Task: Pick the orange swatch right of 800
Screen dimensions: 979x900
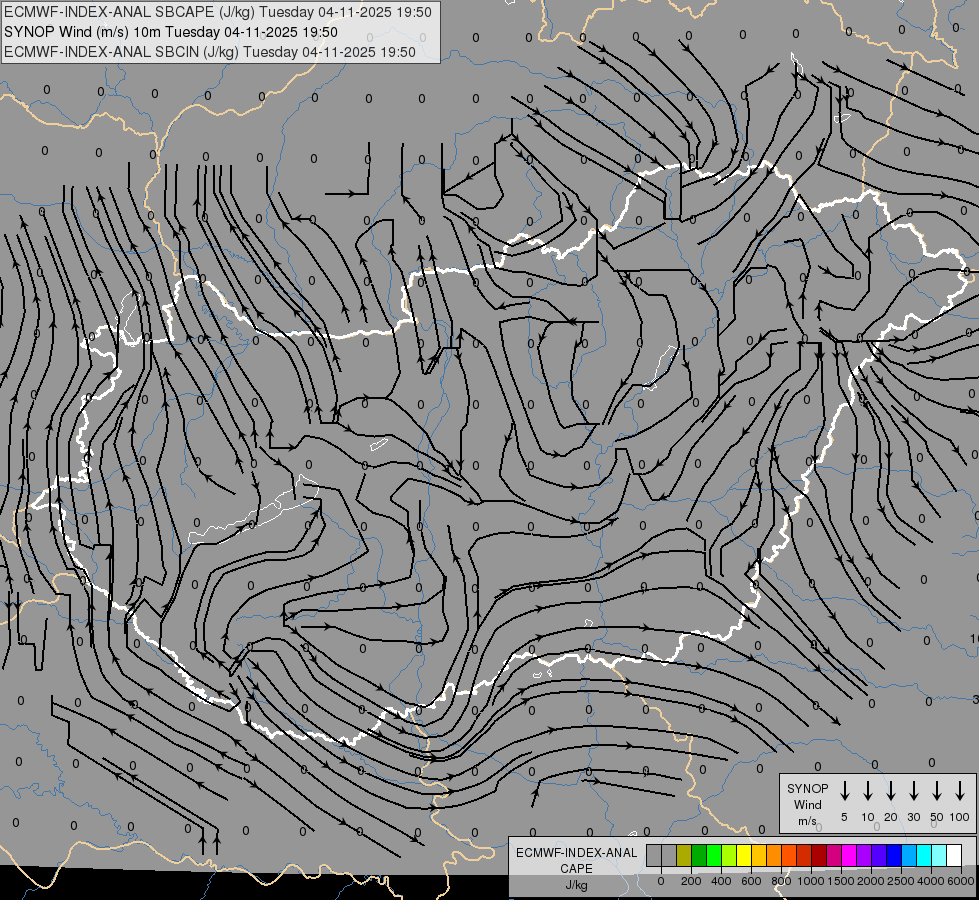Action: click(x=789, y=855)
